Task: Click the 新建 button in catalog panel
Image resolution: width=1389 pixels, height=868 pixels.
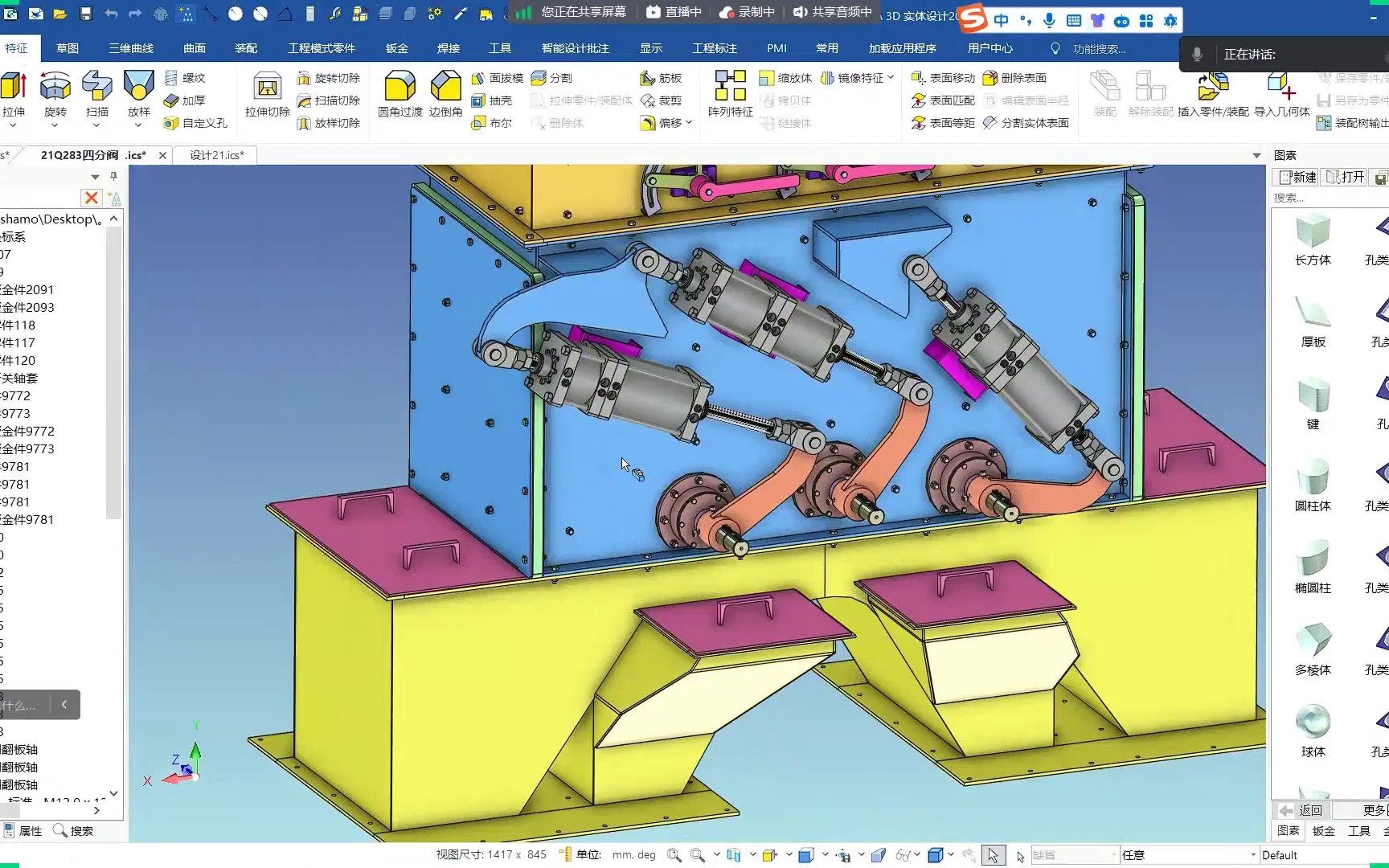Action: [x=1298, y=177]
